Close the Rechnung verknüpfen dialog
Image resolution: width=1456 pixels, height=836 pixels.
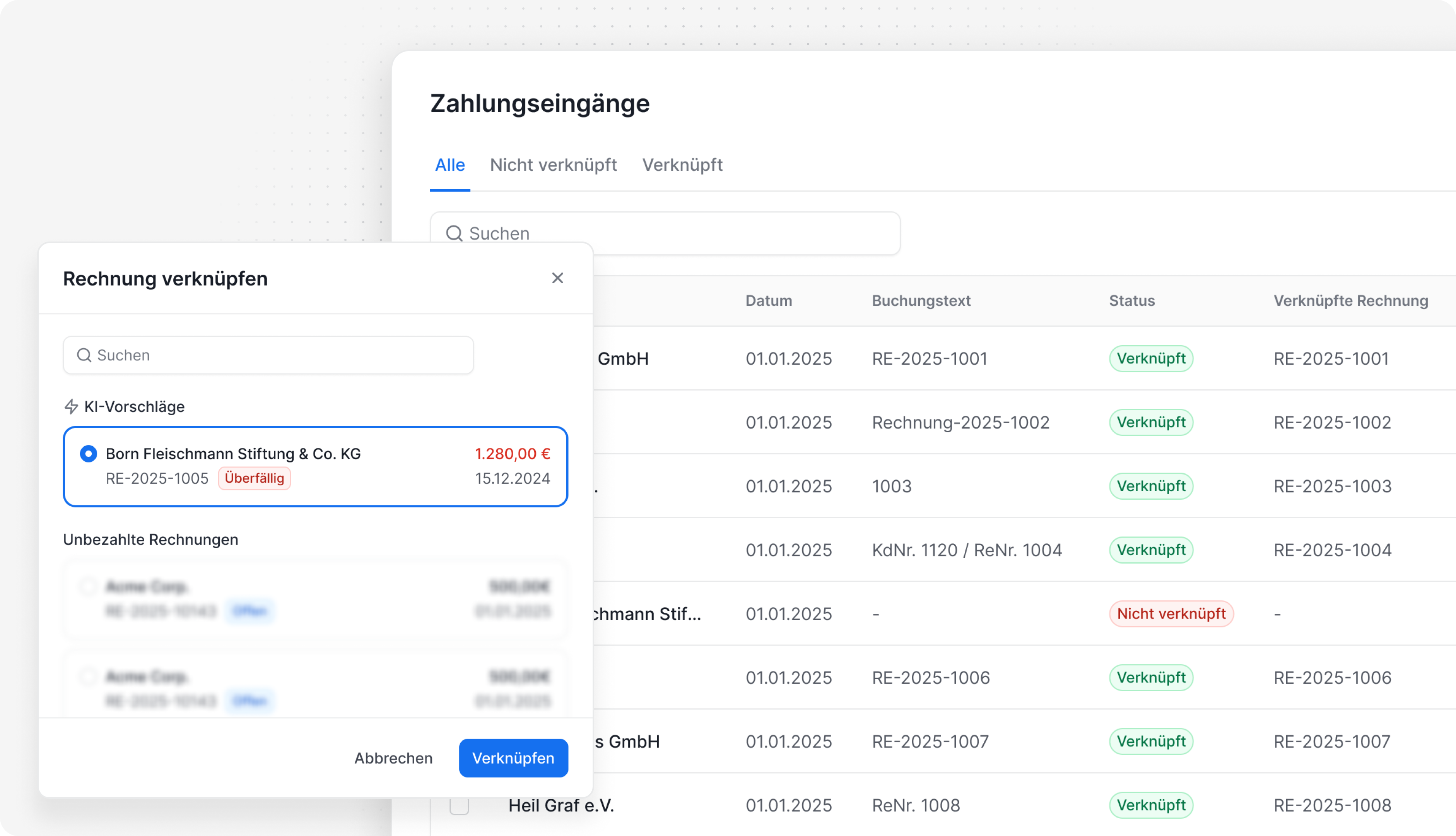click(x=557, y=278)
